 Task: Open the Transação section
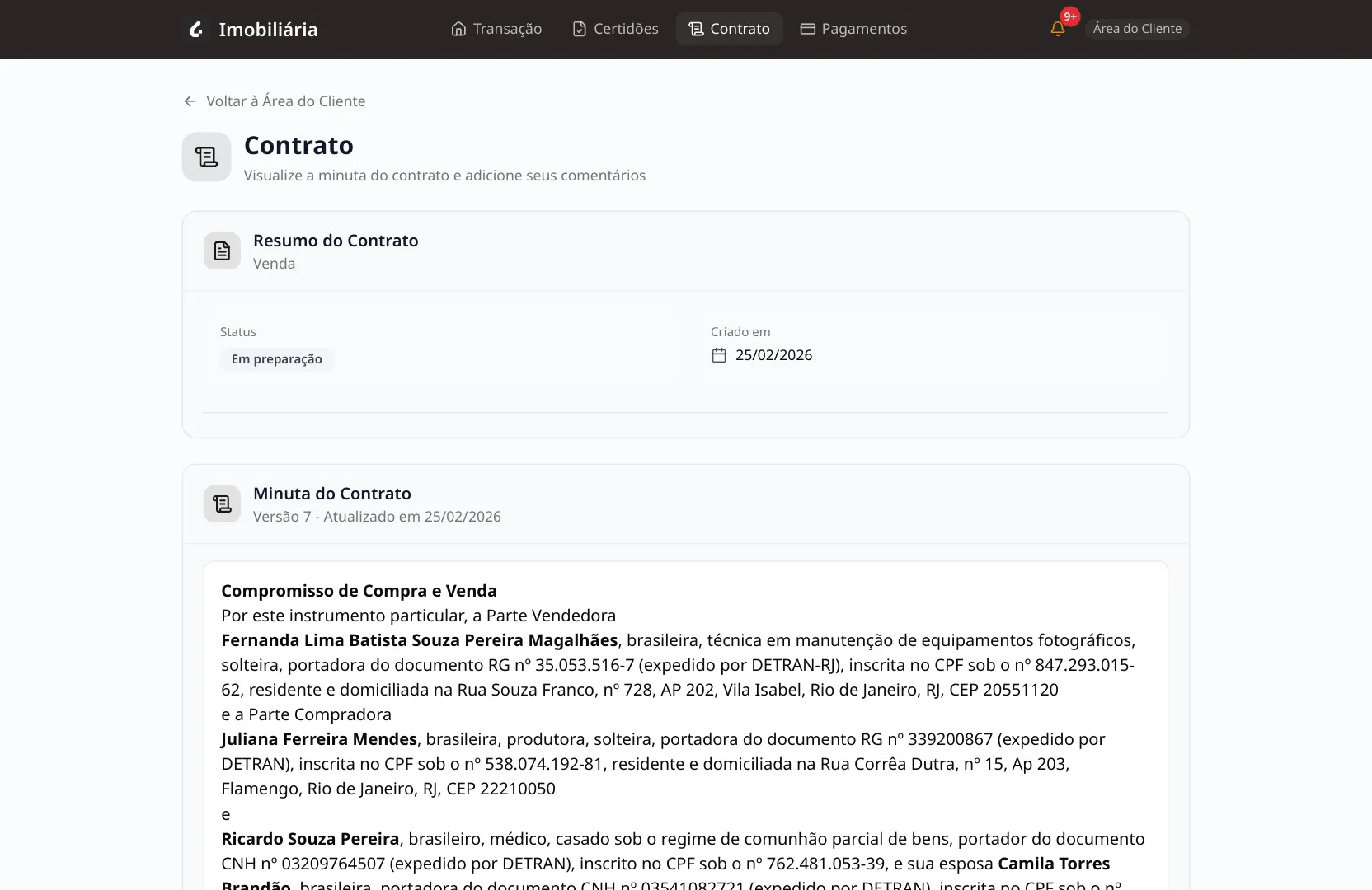tap(496, 28)
